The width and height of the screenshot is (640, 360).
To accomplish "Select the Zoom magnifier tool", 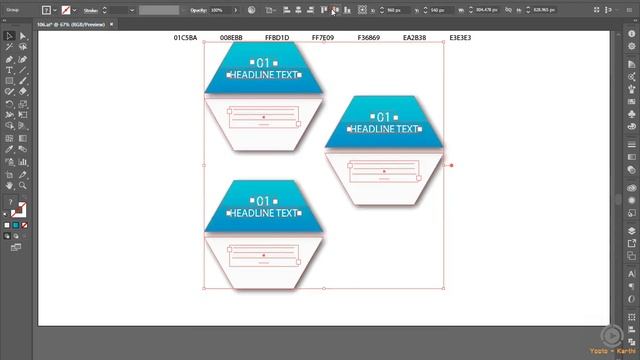I will click(22, 186).
